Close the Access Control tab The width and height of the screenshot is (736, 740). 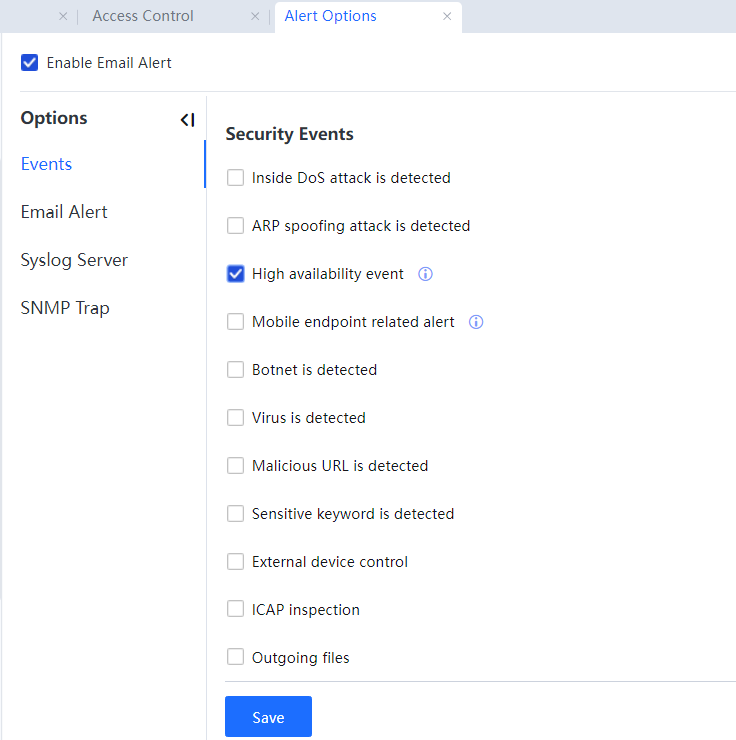click(x=255, y=16)
